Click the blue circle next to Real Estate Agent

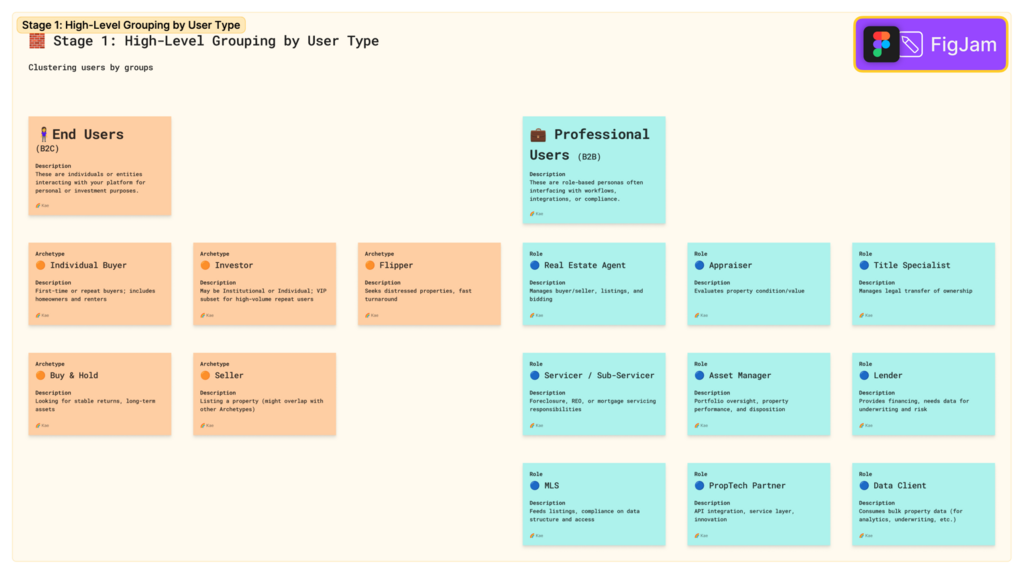click(535, 266)
